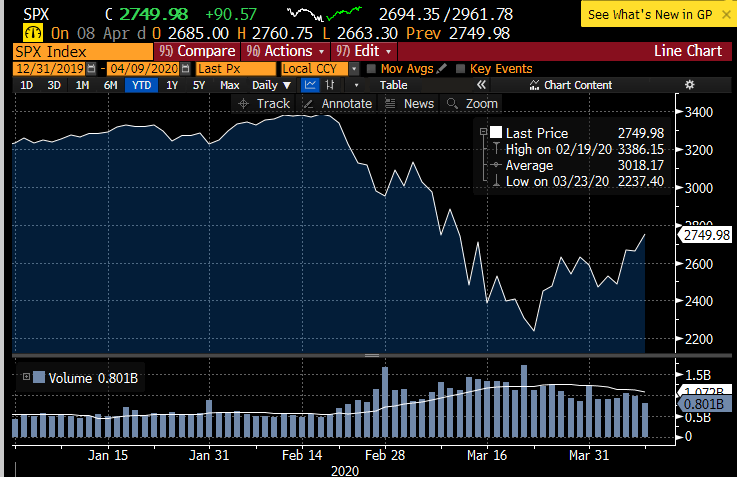Activate the Track crosshair tool

pyautogui.click(x=264, y=103)
